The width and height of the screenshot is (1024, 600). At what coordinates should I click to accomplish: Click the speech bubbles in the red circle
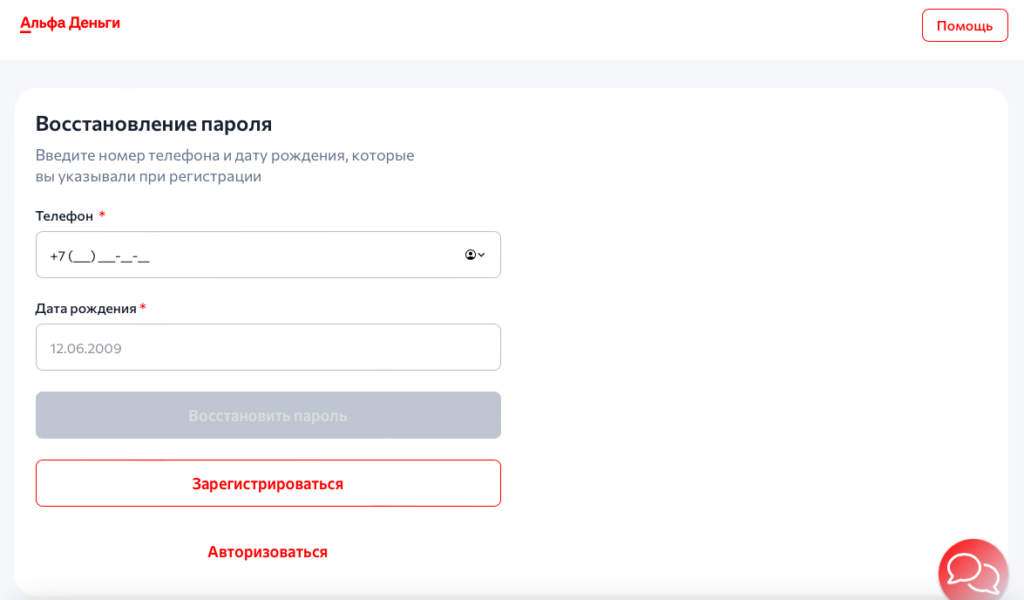click(x=972, y=570)
